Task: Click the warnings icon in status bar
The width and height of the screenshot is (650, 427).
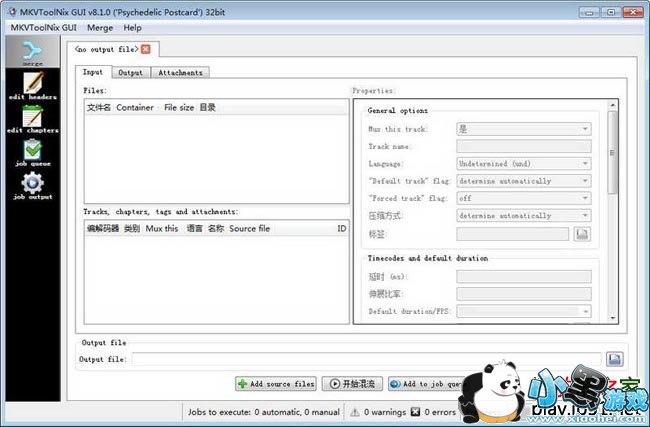Action: pyautogui.click(x=355, y=412)
